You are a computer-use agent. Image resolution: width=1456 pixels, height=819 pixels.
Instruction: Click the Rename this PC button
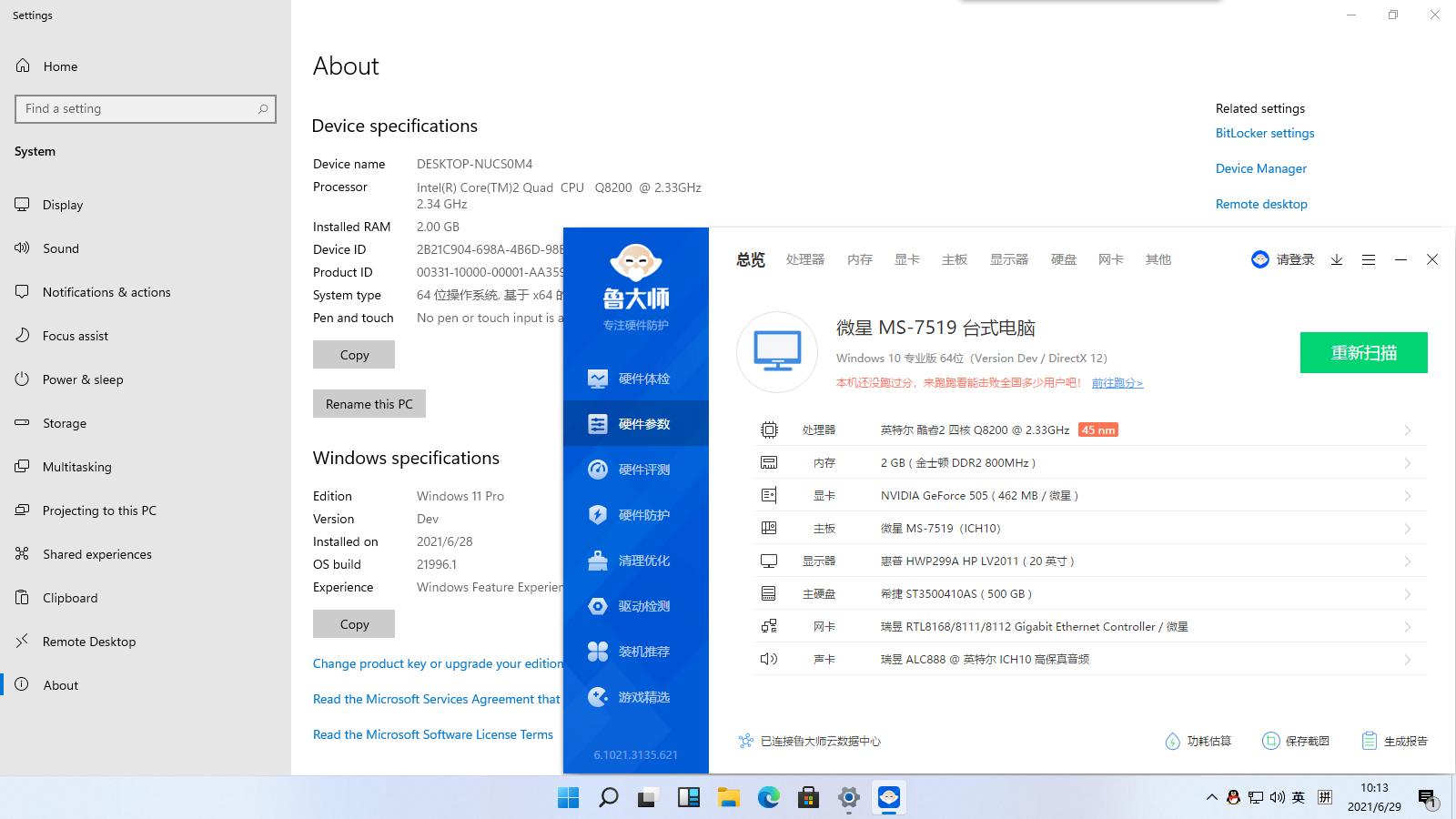pyautogui.click(x=369, y=403)
